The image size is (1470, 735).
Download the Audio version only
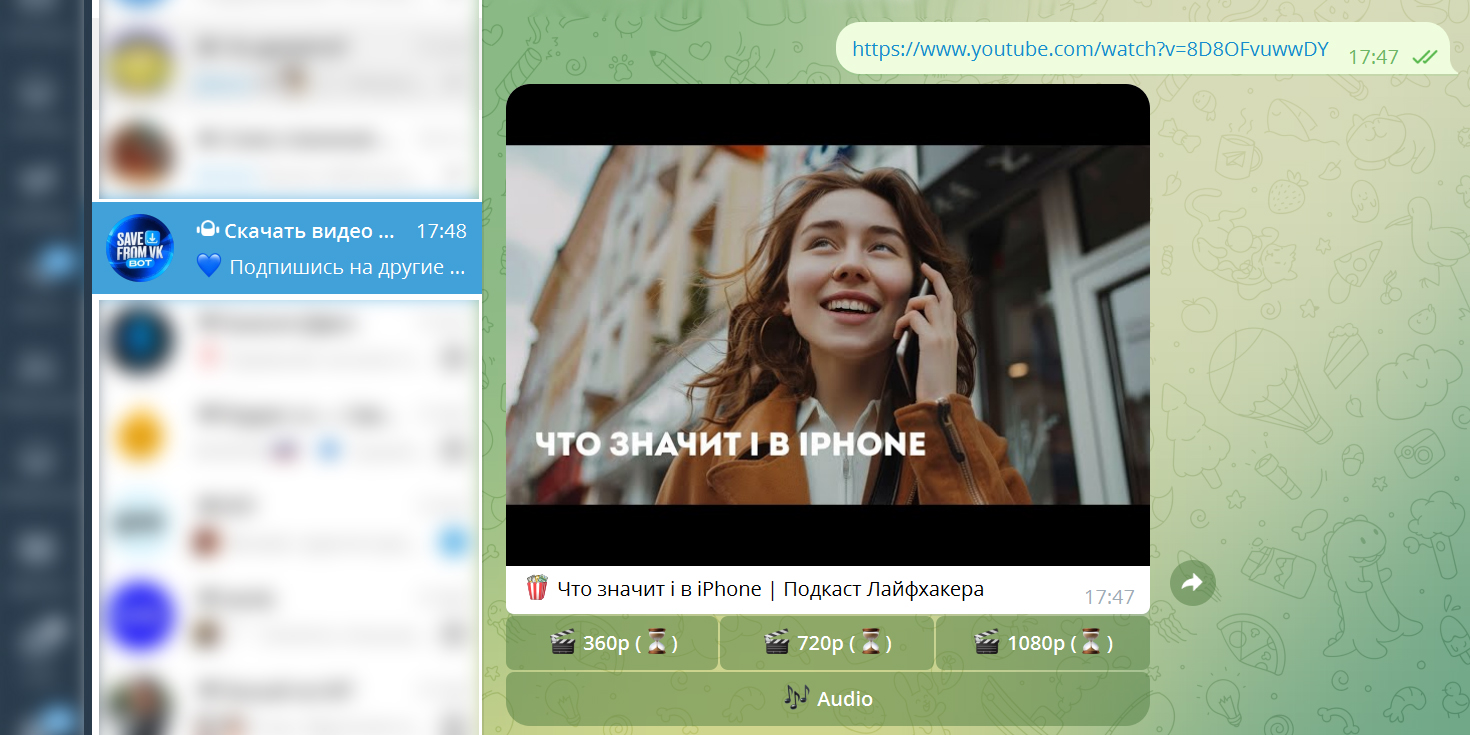828,698
